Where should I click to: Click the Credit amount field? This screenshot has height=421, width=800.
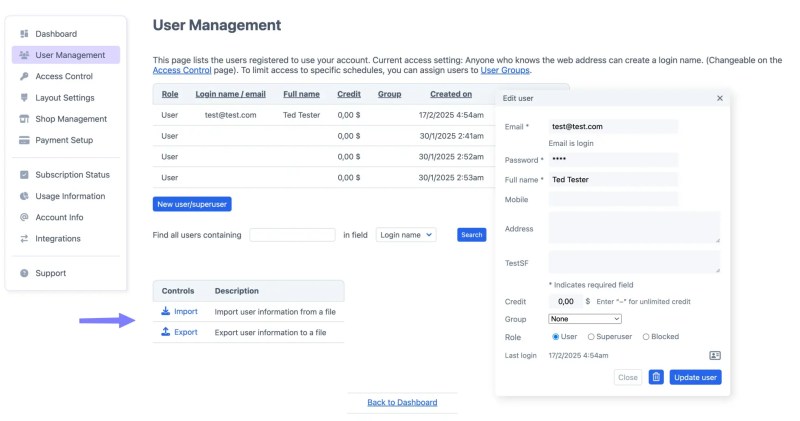pyautogui.click(x=565, y=302)
